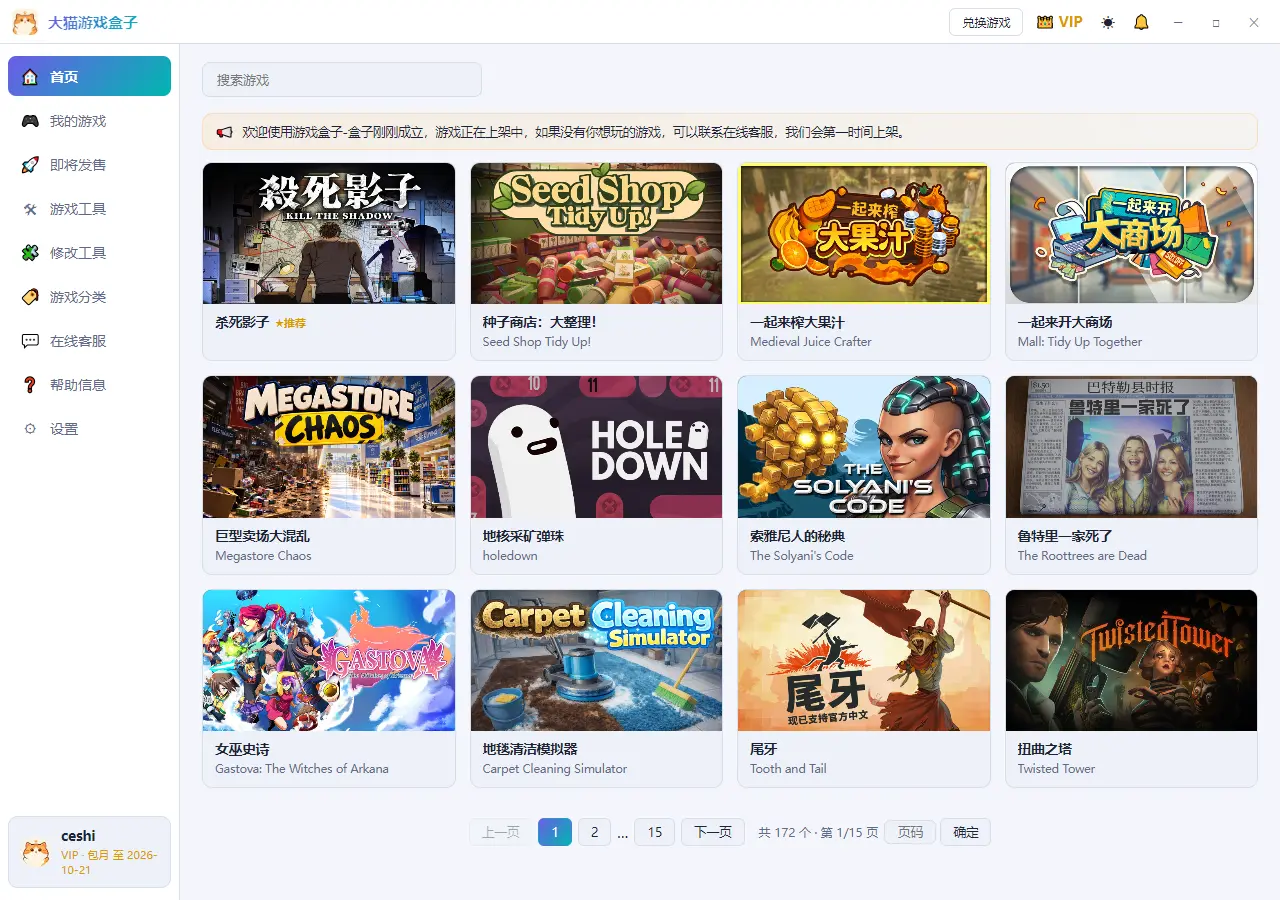Click the ceshi user cat avatar
Image resolution: width=1280 pixels, height=900 pixels.
click(36, 853)
